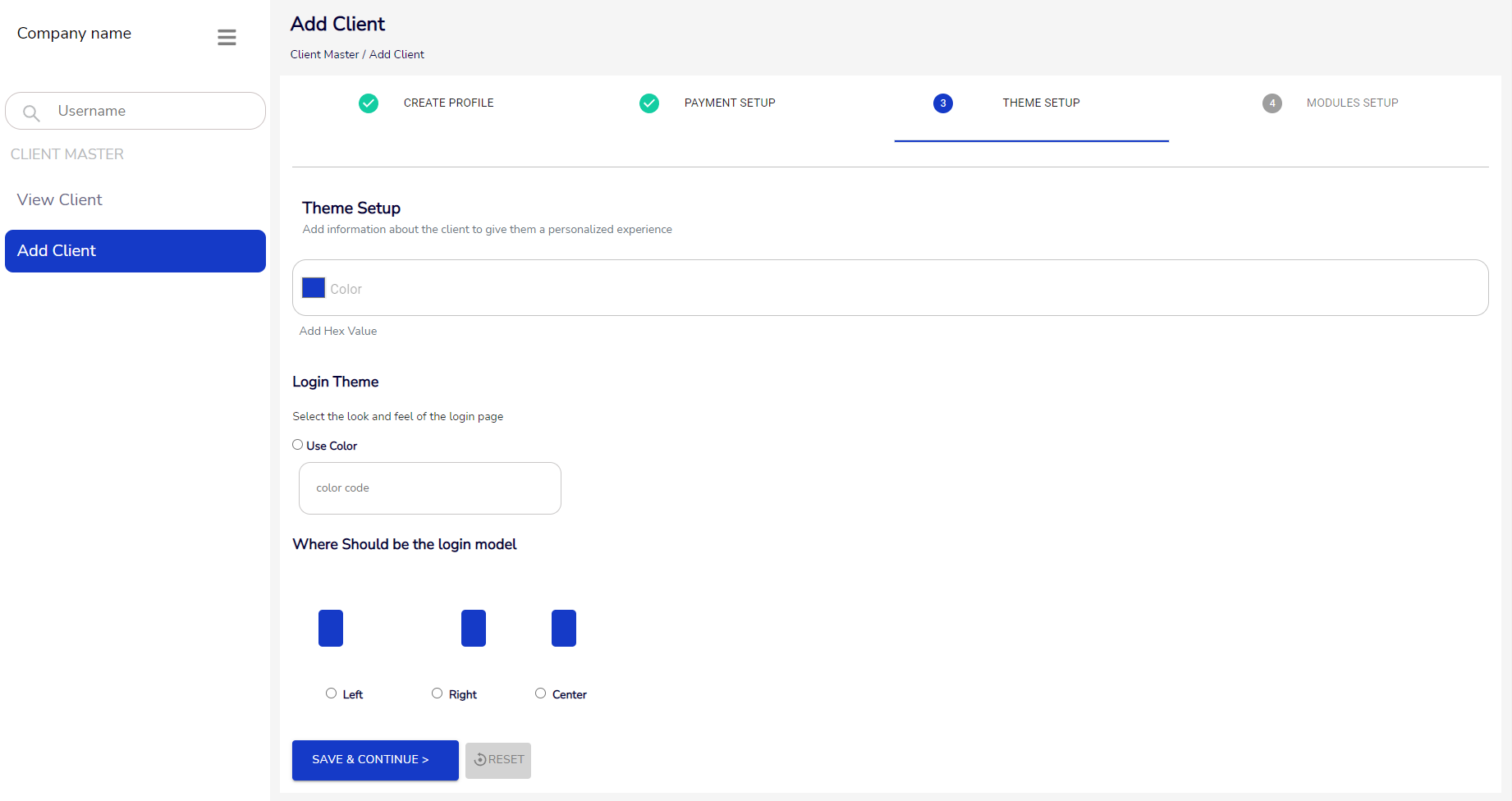Click Payment Setup completed check icon
Viewport: 1512px width, 801px height.
pos(649,103)
